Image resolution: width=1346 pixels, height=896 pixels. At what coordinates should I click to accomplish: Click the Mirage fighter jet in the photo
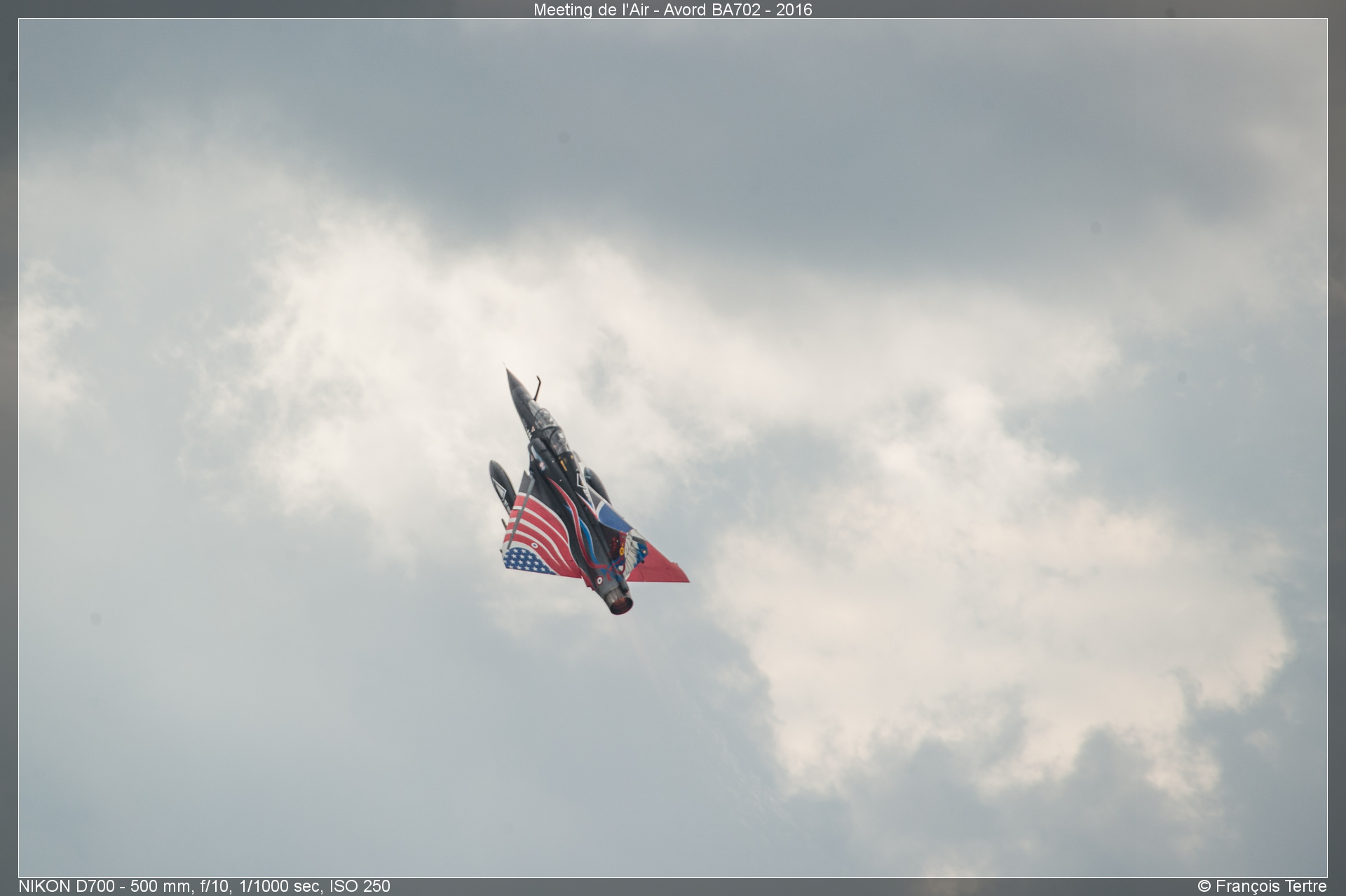point(589,491)
